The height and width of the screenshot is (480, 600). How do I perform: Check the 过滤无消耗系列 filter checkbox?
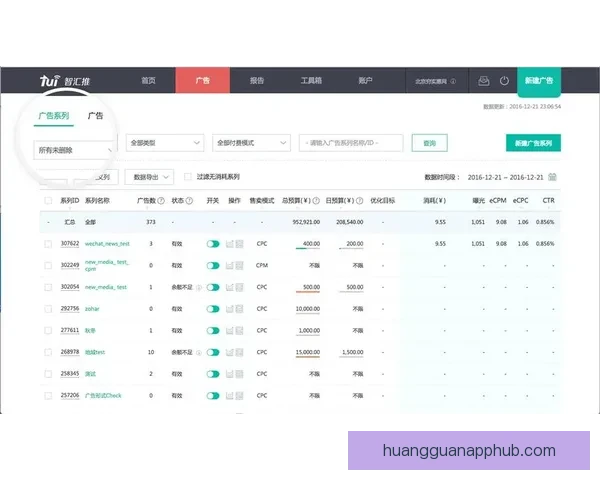coord(188,176)
